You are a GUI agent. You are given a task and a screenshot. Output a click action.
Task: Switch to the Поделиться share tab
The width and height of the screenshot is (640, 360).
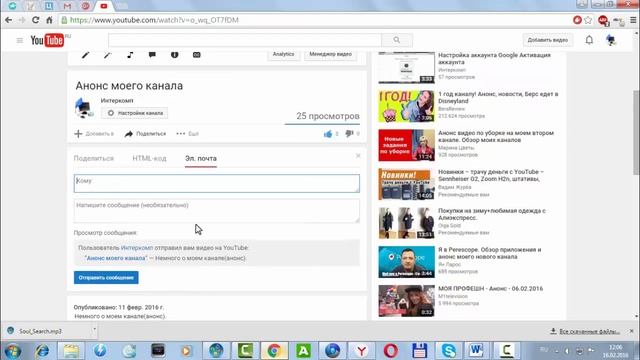[93, 158]
